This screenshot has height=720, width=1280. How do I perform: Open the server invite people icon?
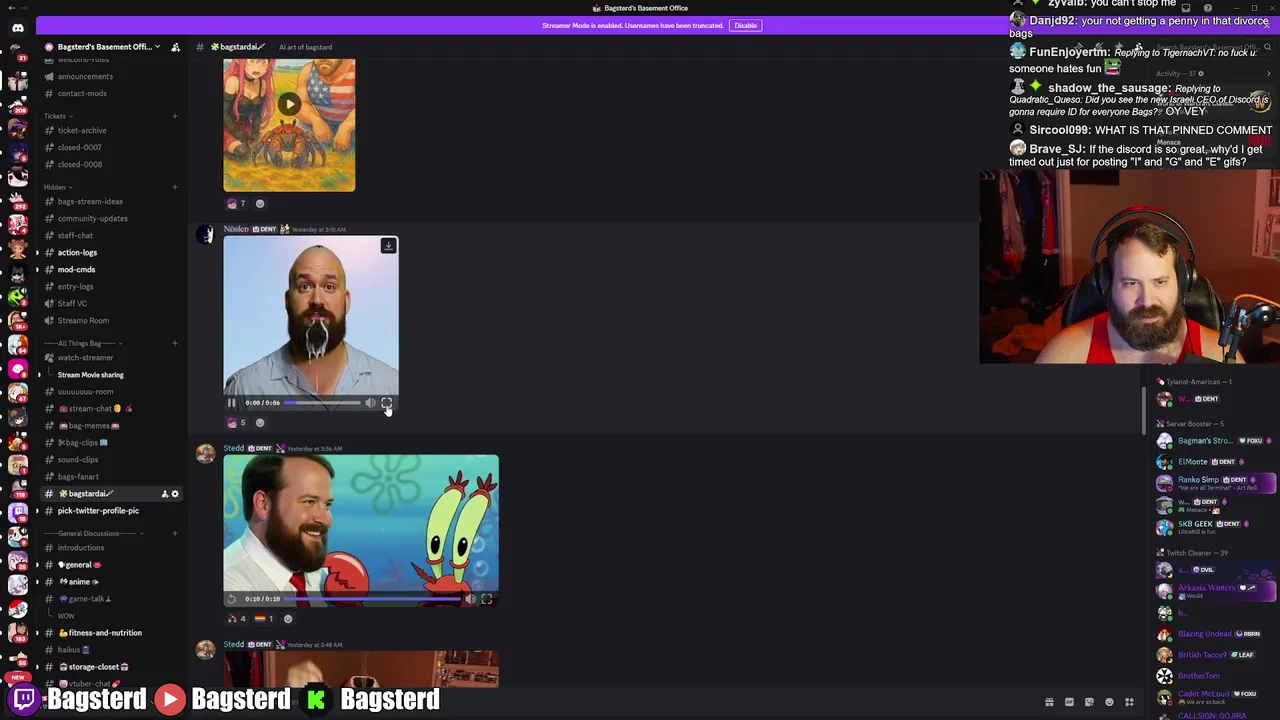175,47
